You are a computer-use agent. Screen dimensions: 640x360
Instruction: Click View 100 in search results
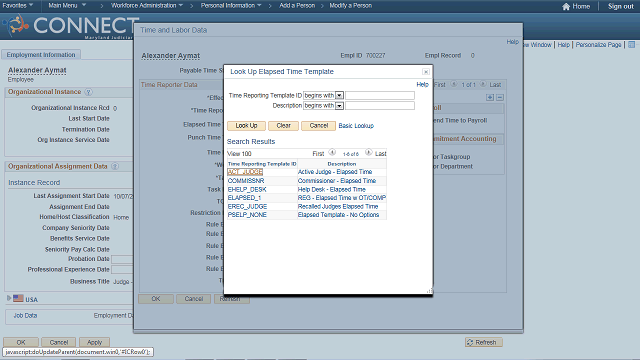pos(239,154)
